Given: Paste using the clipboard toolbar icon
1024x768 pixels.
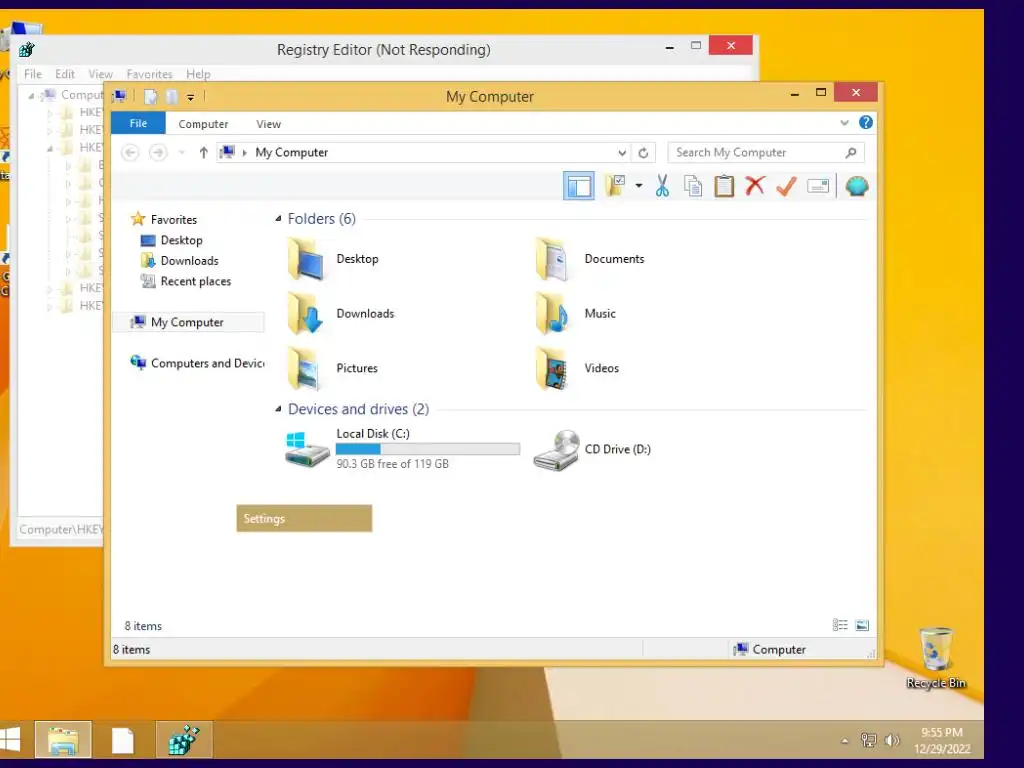Looking at the screenshot, I should pyautogui.click(x=724, y=186).
